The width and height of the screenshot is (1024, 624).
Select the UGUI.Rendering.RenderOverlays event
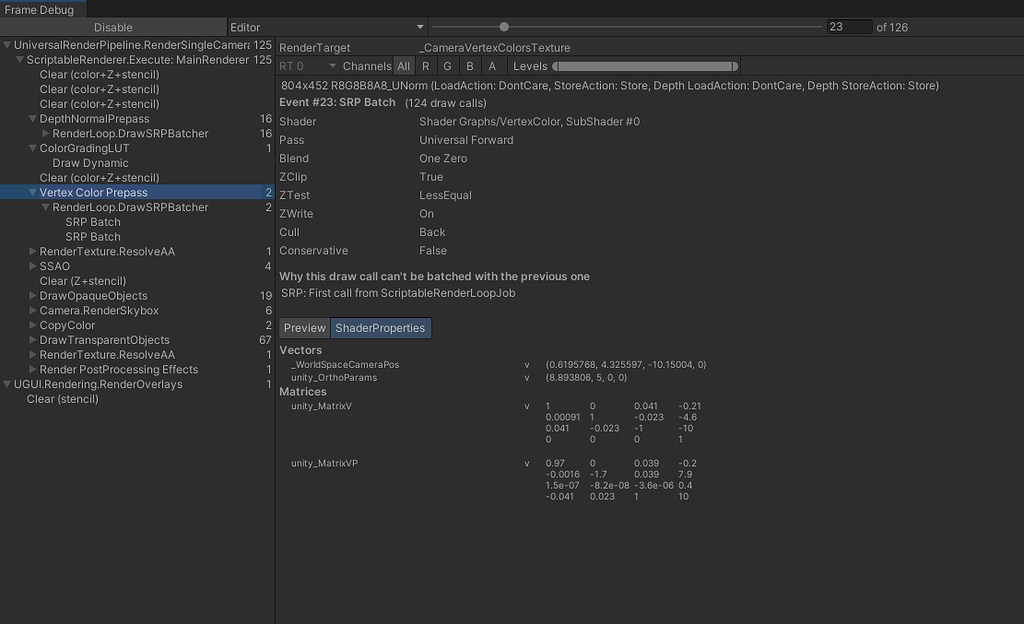(99, 384)
